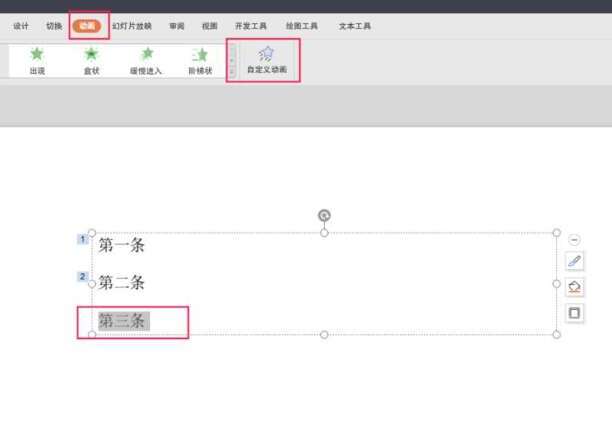The image size is (612, 422).
Task: Click the highlighted text 第三条
Action: click(x=123, y=321)
